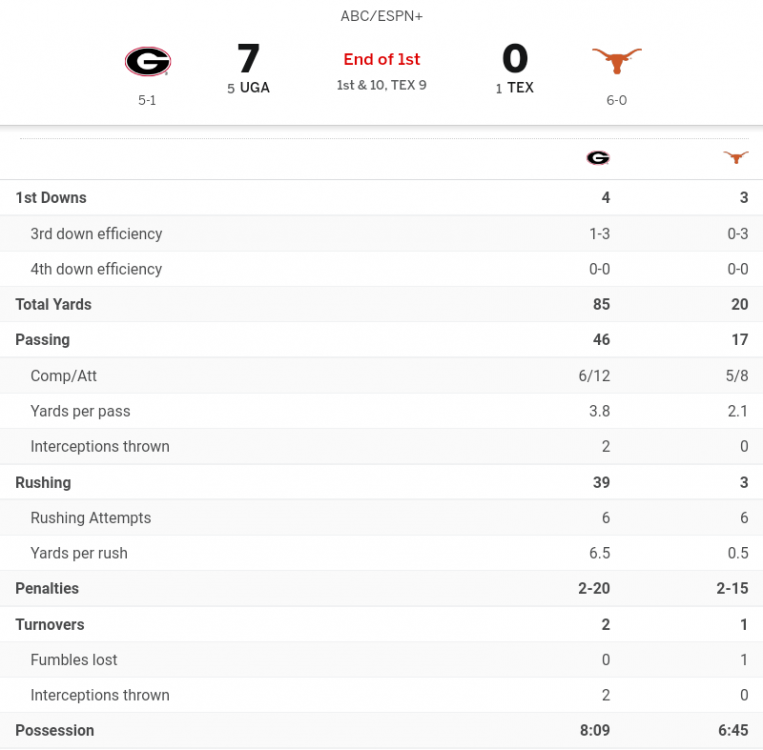Click the red End of 1st game status
The height and width of the screenshot is (750, 763).
tap(382, 60)
